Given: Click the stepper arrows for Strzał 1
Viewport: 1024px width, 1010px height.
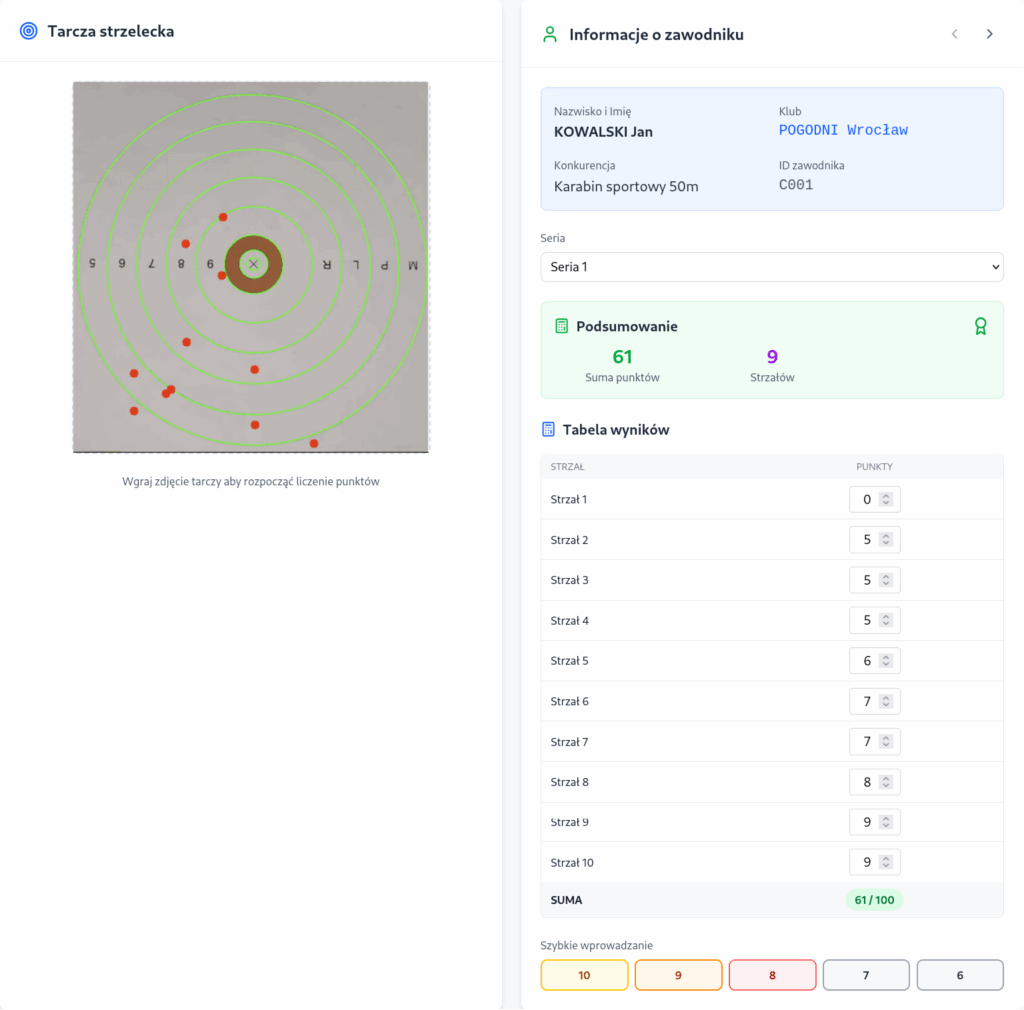Looking at the screenshot, I should point(885,499).
